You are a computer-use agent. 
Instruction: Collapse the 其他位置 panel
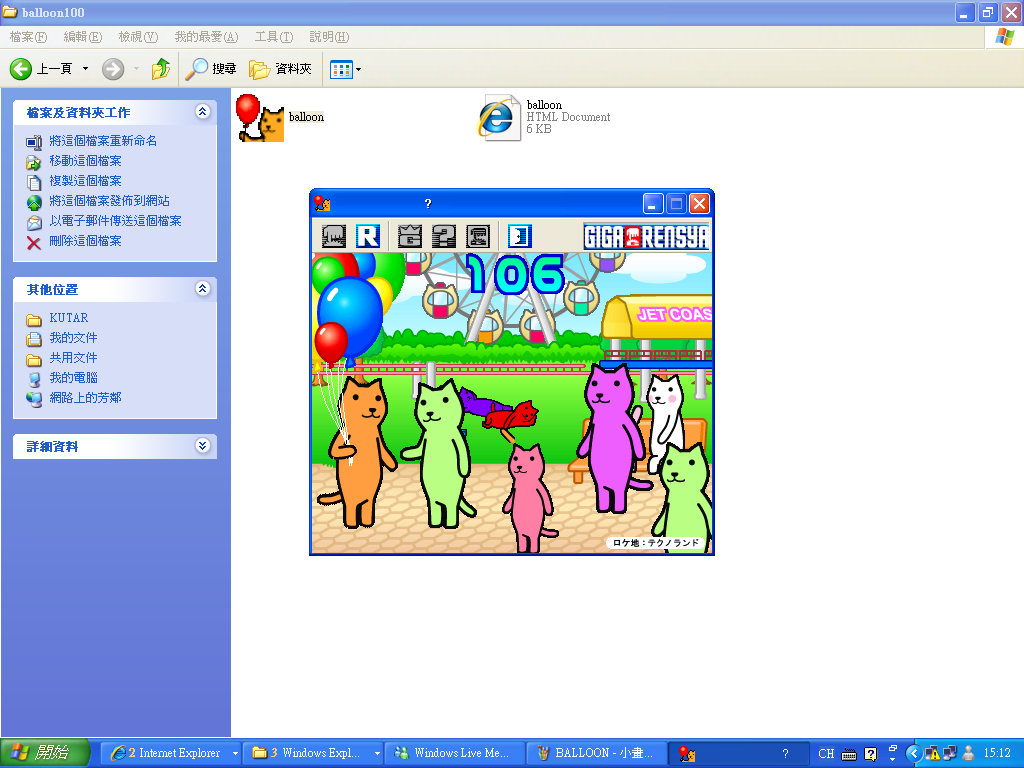click(202, 289)
